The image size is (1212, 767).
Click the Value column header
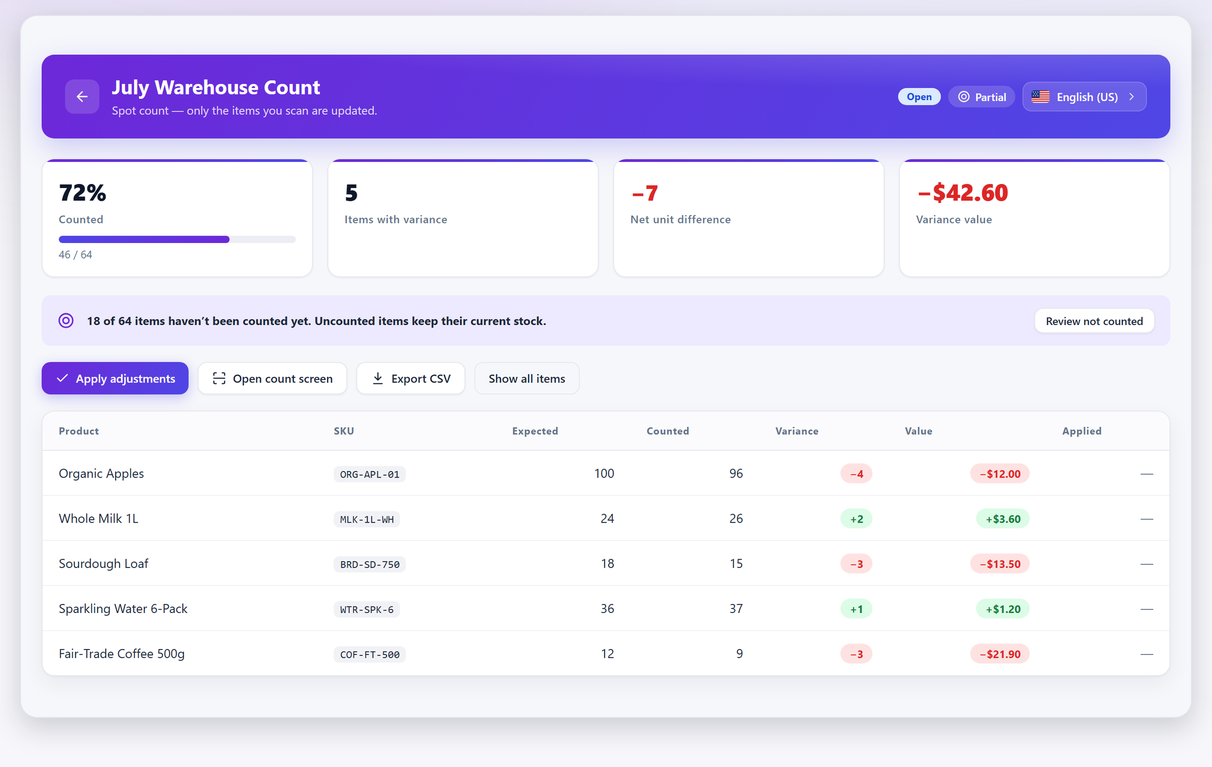(919, 431)
